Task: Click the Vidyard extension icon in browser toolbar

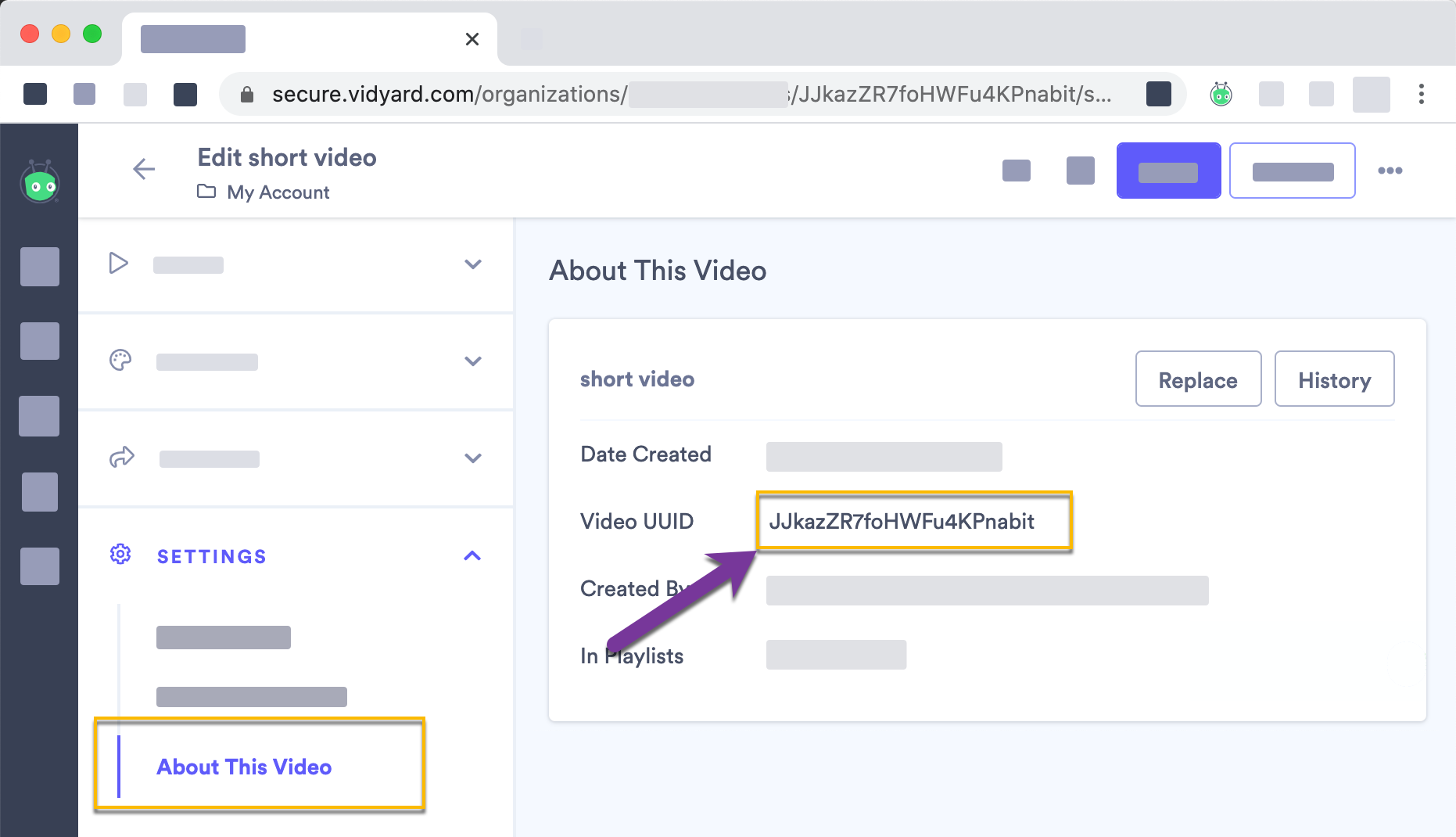Action: [1221, 94]
